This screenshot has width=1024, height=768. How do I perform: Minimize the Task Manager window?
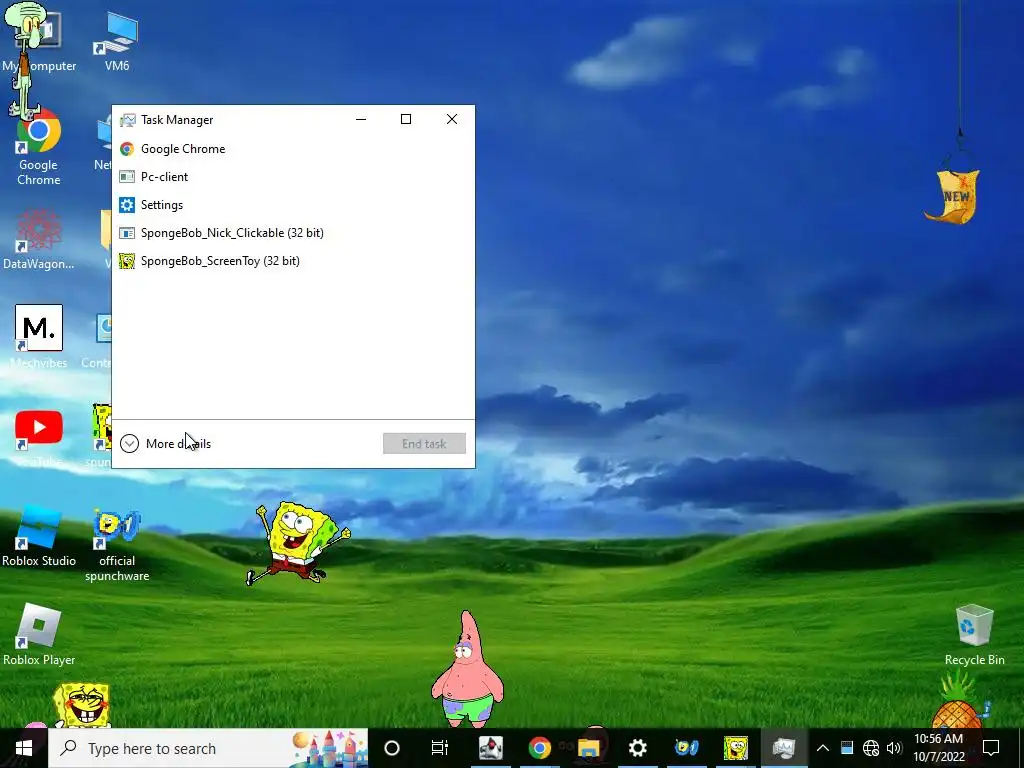click(361, 120)
